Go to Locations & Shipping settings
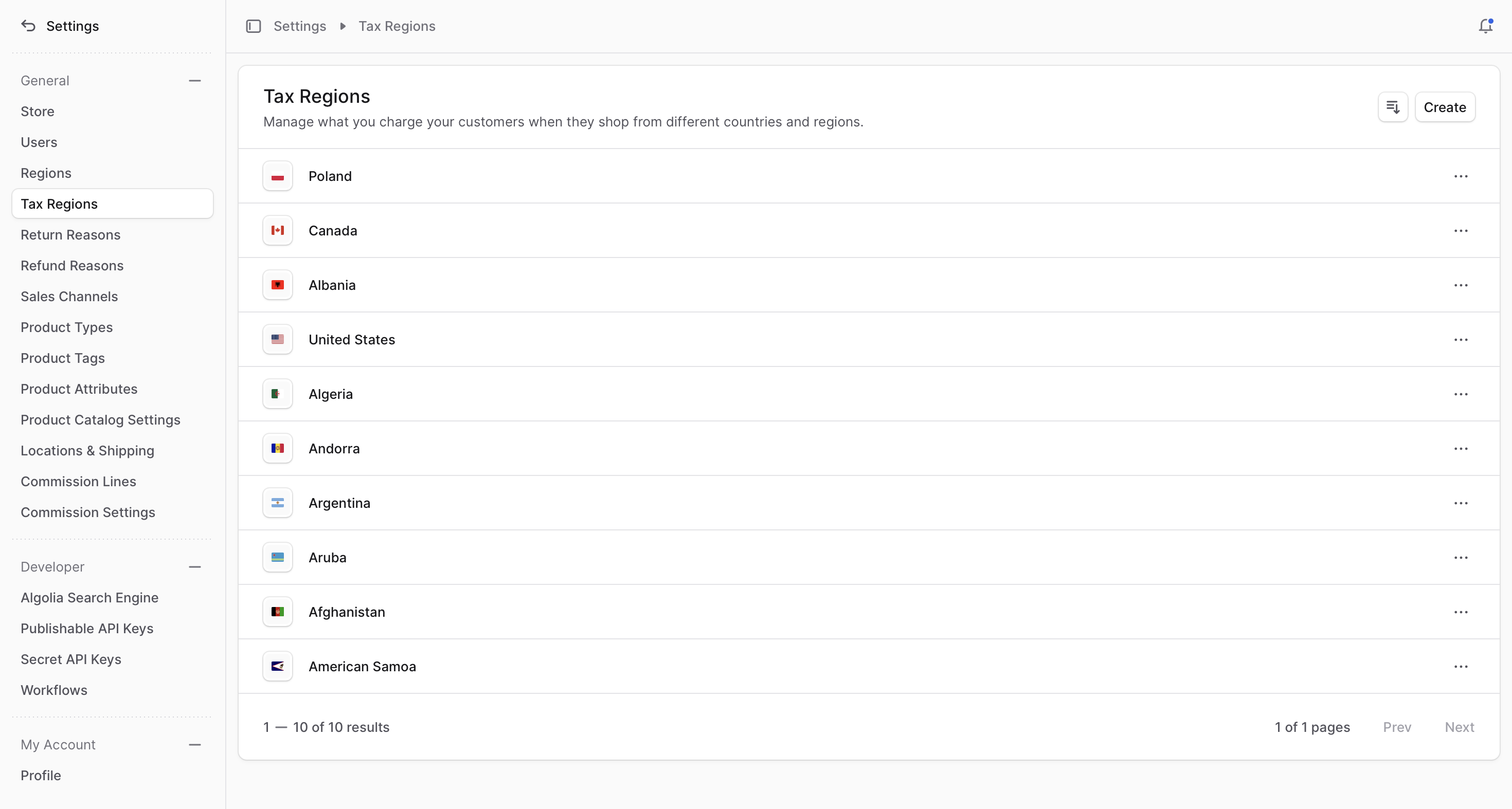 click(x=87, y=451)
